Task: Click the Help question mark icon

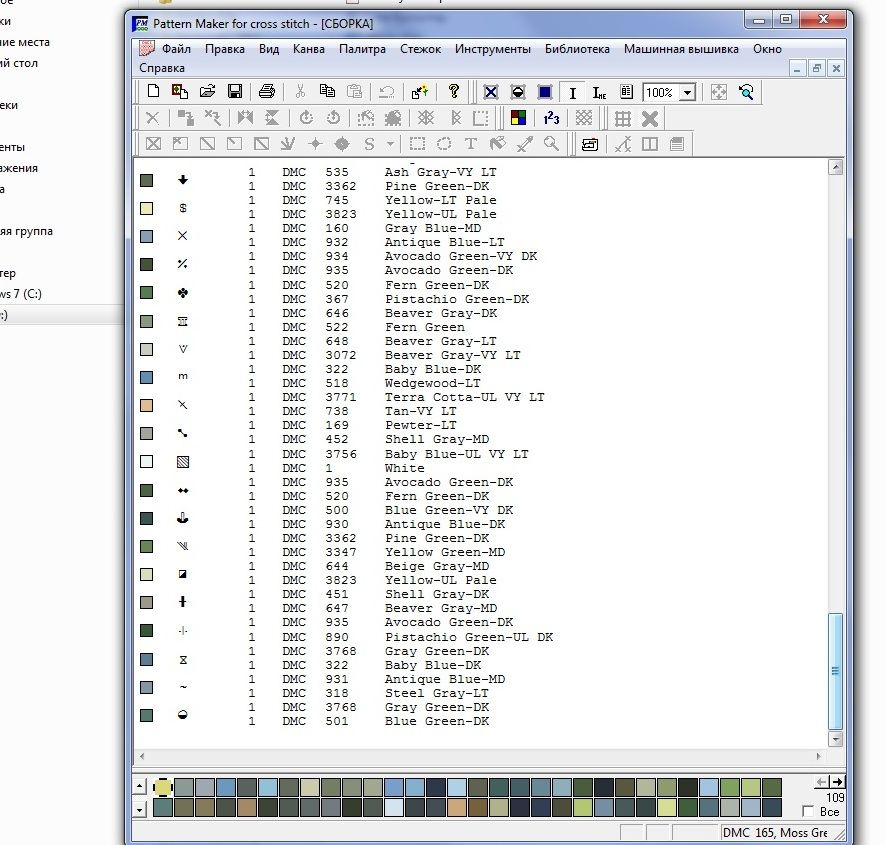Action: (x=453, y=92)
